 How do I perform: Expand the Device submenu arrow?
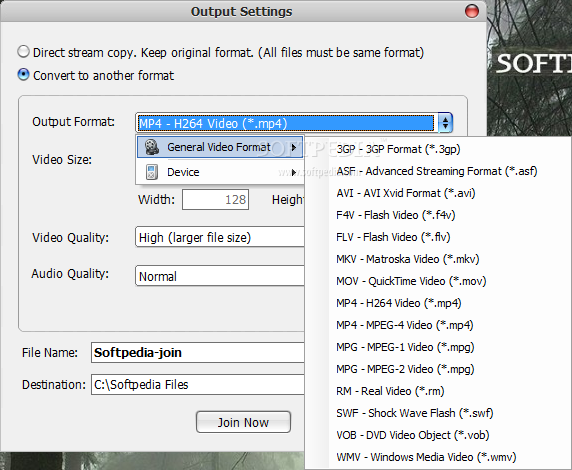pos(294,172)
